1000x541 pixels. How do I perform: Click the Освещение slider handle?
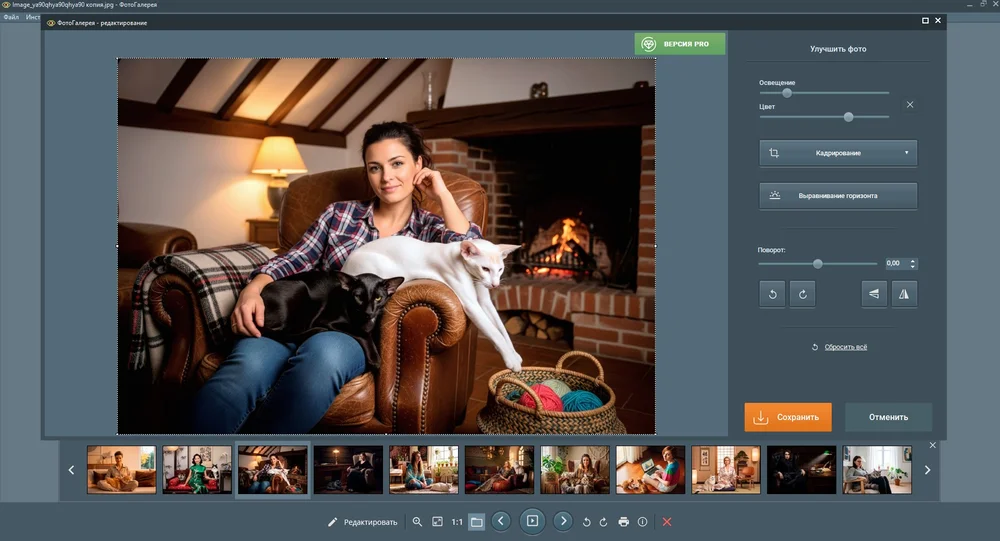(787, 93)
